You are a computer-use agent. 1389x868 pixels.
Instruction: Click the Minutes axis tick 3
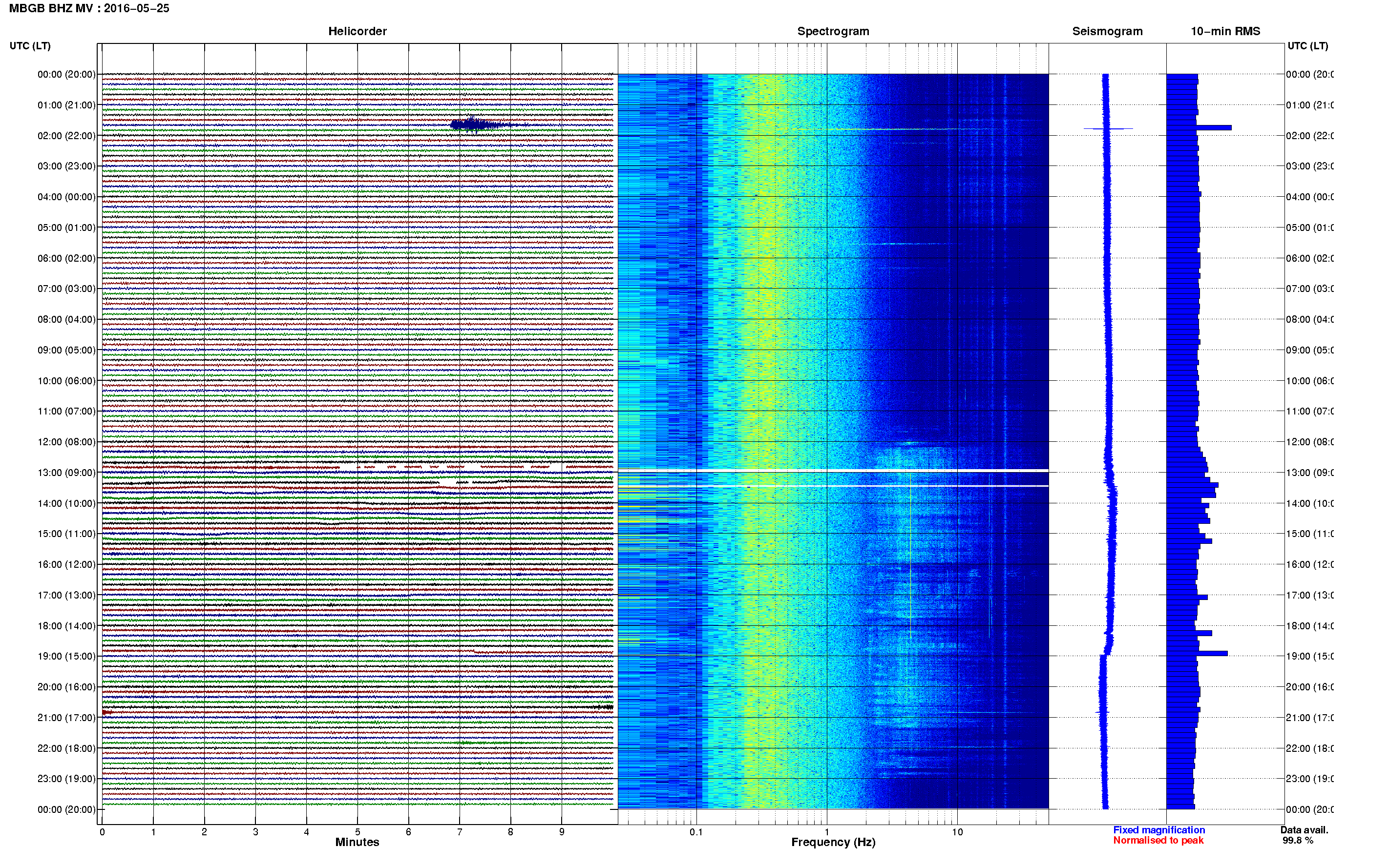click(255, 832)
